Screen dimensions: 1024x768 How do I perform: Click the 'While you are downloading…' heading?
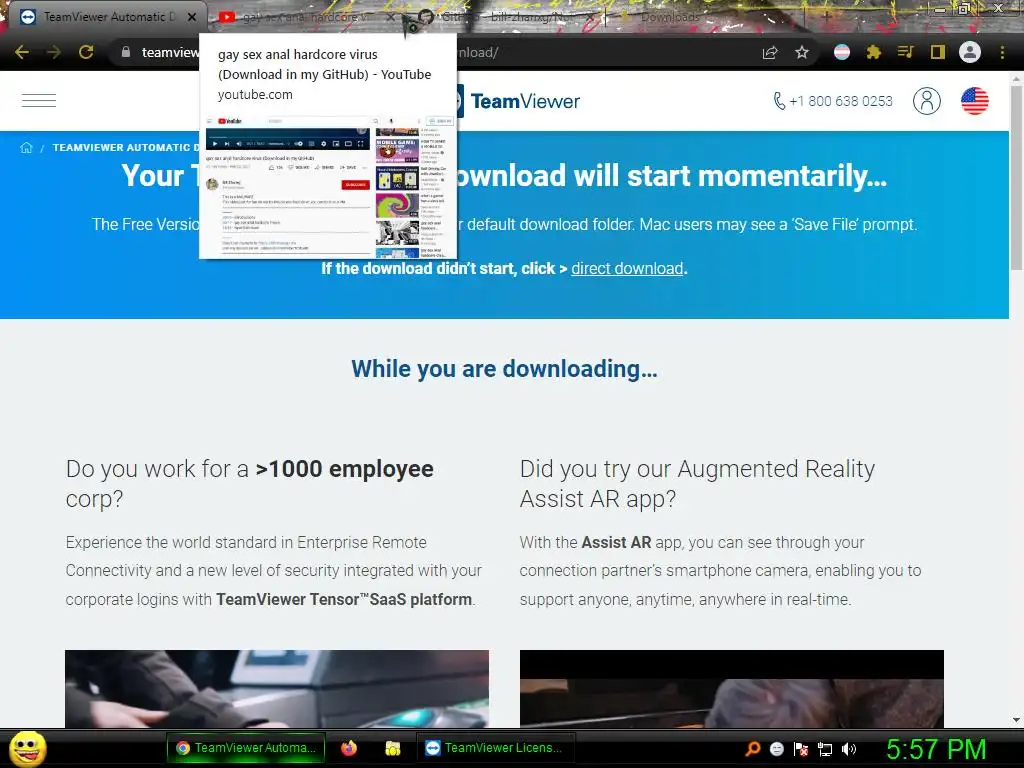coord(504,369)
